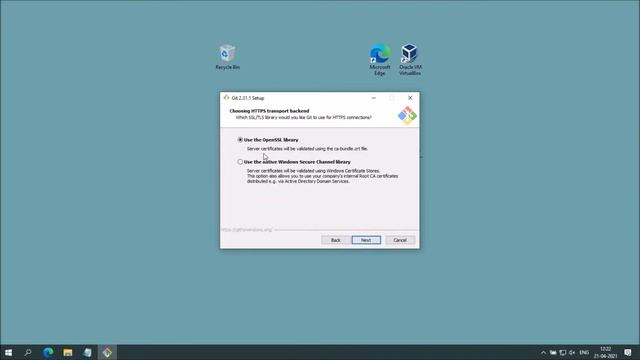This screenshot has height=360, width=640.
Task: Open the notification center
Action: pyautogui.click(x=628, y=353)
